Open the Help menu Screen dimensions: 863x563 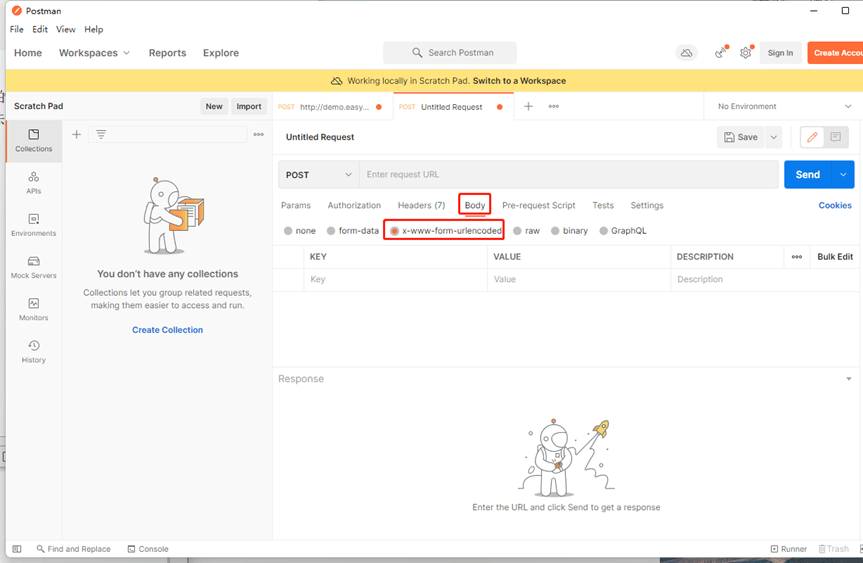pos(94,29)
